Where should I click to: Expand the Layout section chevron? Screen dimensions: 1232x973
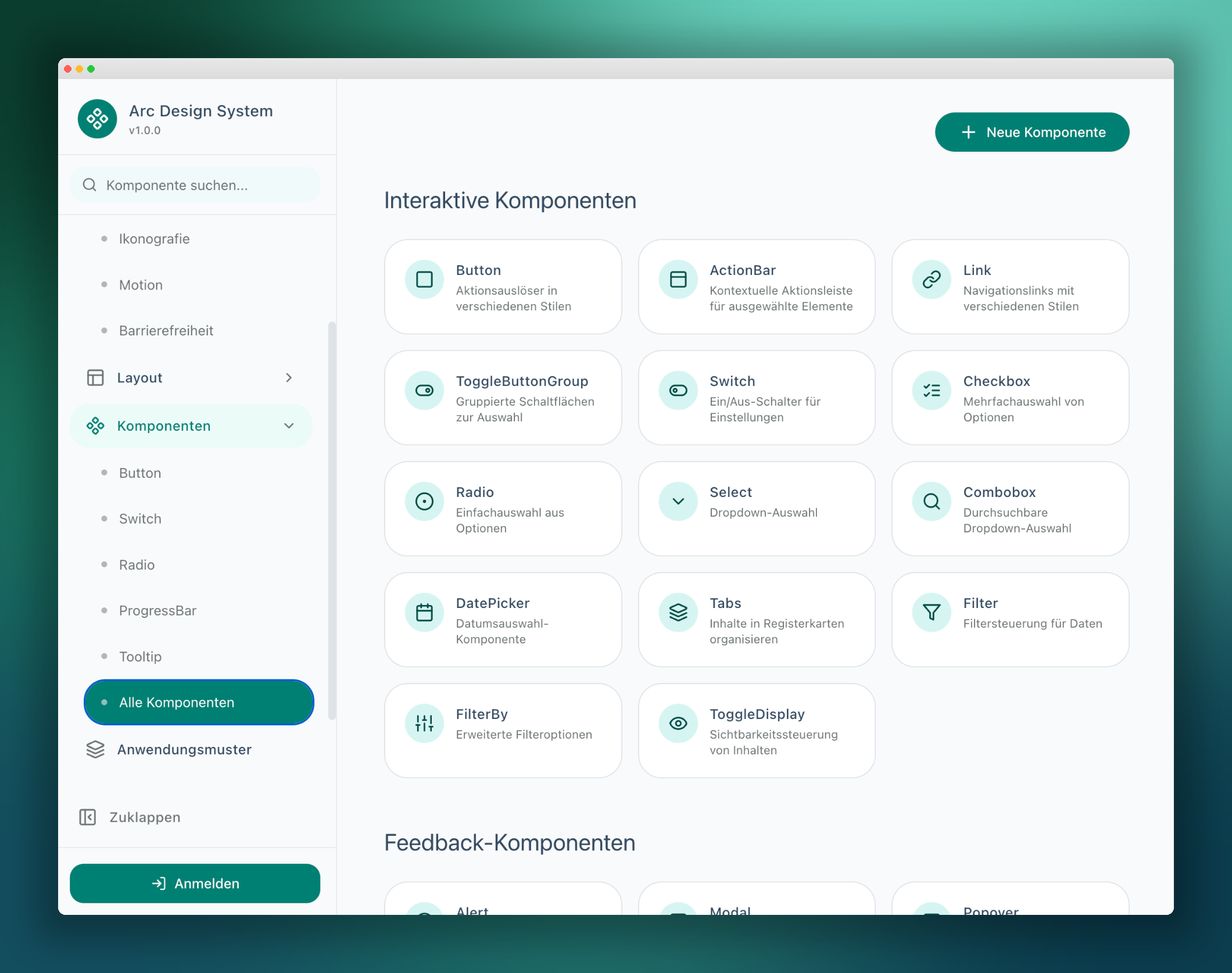point(289,378)
